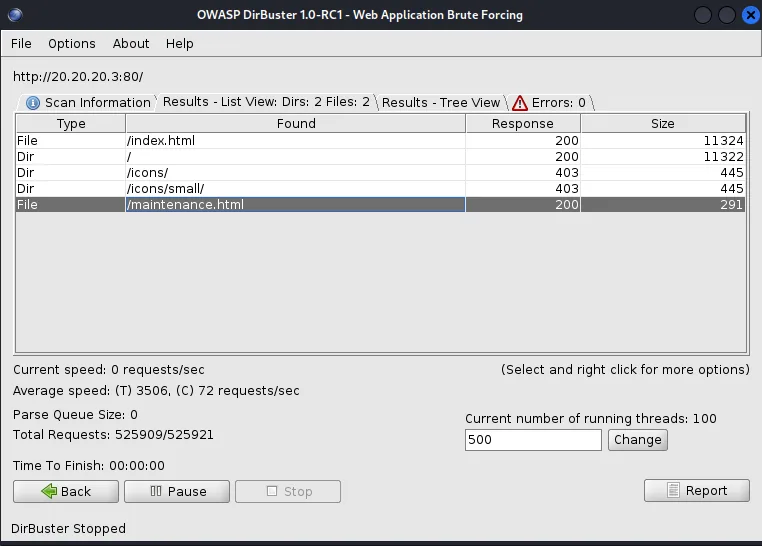Close the DirBuster window
The height and width of the screenshot is (546, 762).
pos(750,15)
